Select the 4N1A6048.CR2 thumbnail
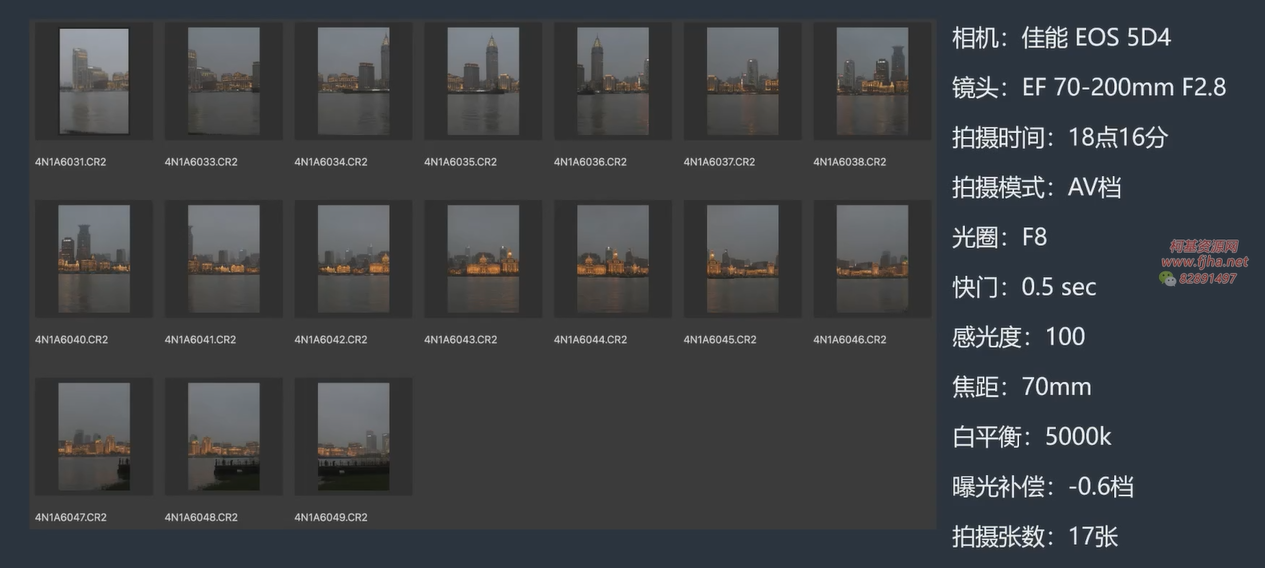This screenshot has width=1265, height=568. click(x=223, y=436)
